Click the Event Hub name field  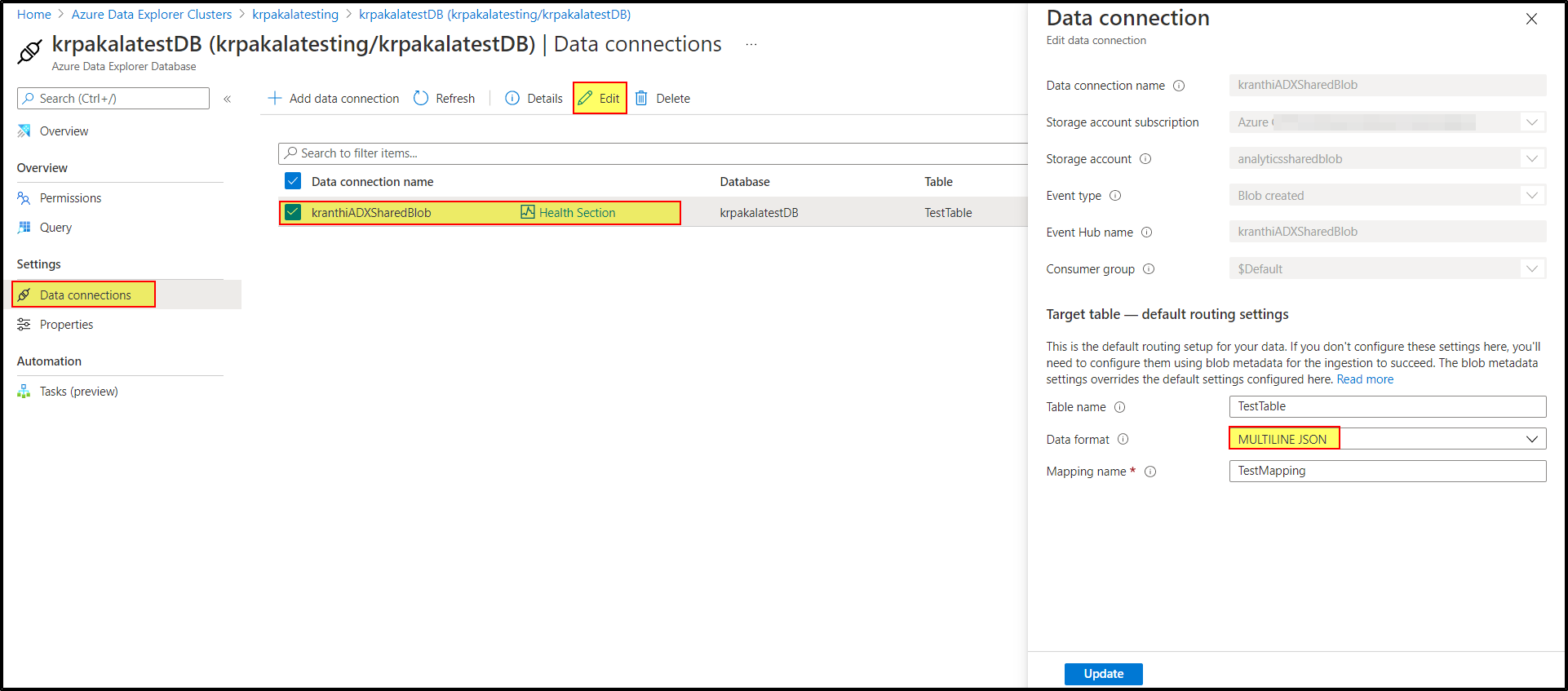[1388, 232]
